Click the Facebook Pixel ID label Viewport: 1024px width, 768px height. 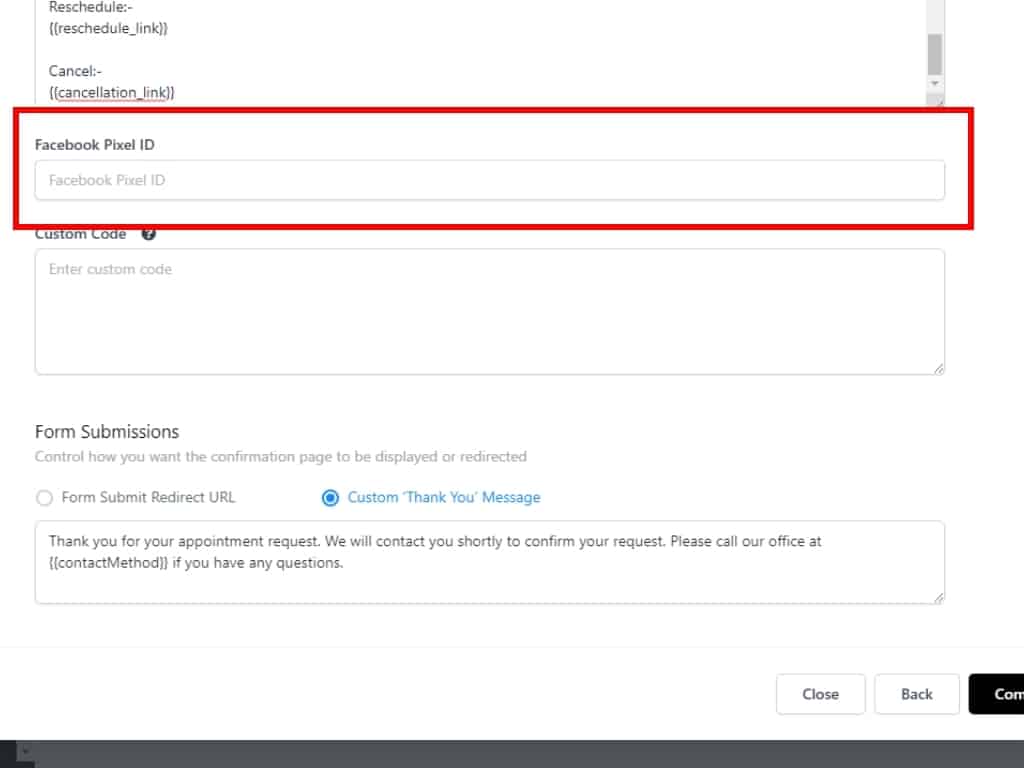(x=95, y=144)
